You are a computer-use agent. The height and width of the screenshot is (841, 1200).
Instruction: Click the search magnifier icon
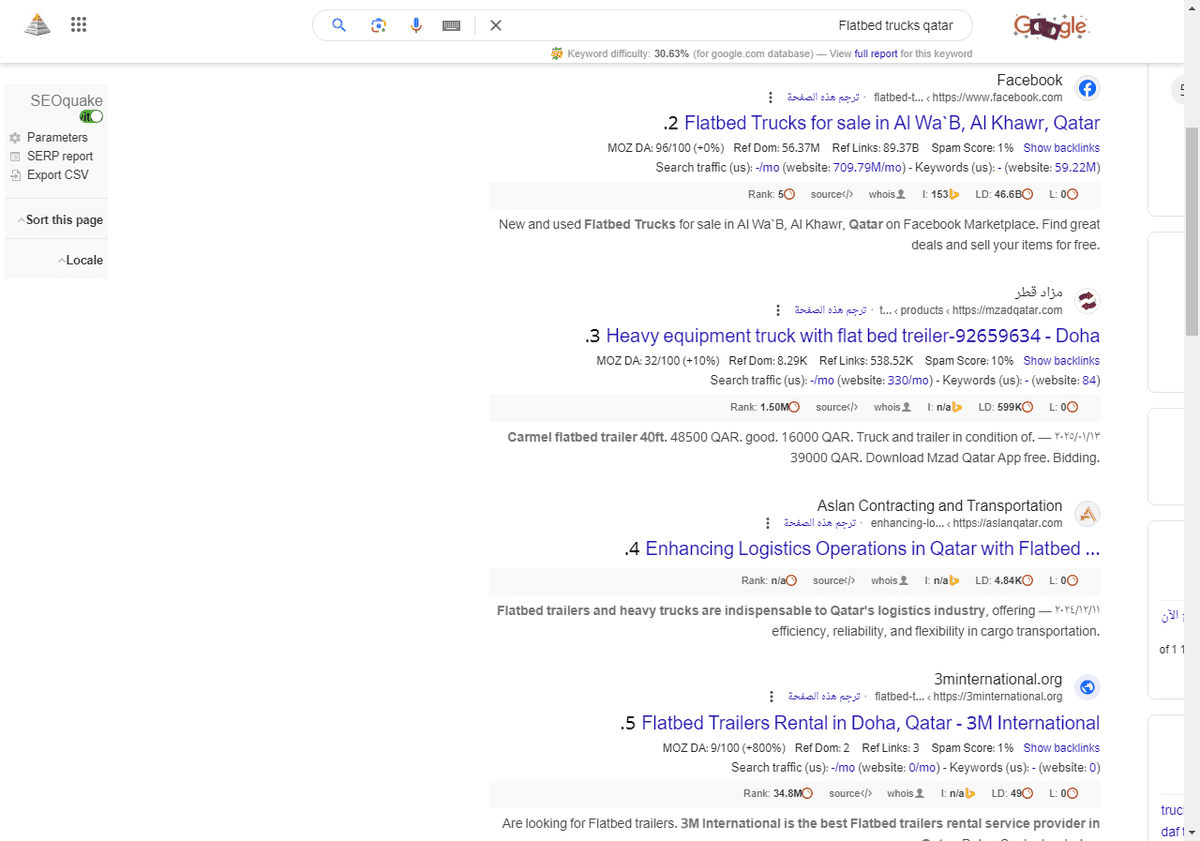point(339,26)
